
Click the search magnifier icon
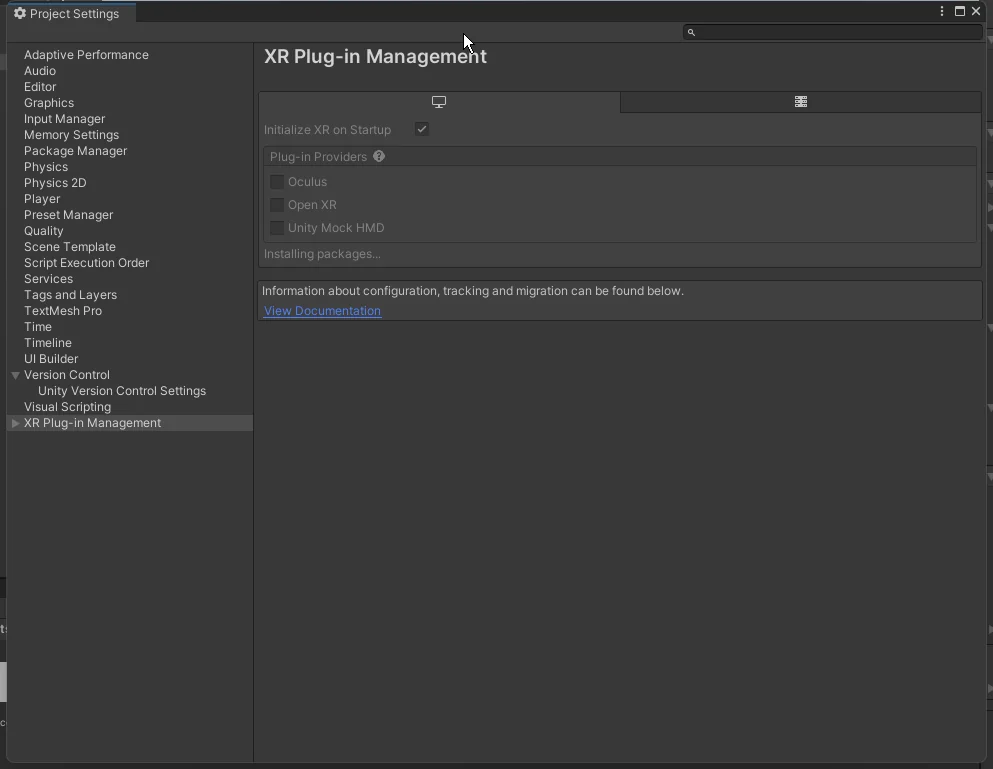pos(691,32)
